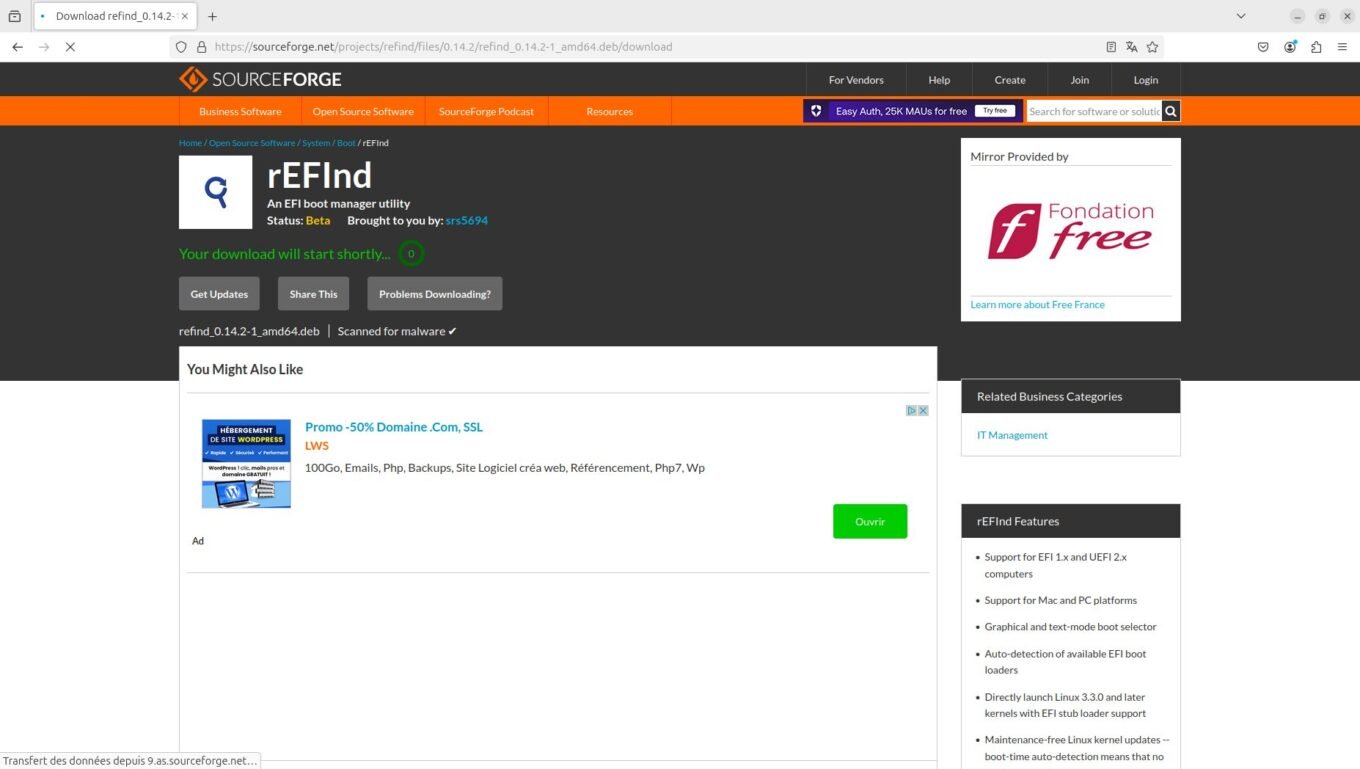
Task: Click Support for Mac and PC platforms
Action: (1060, 600)
